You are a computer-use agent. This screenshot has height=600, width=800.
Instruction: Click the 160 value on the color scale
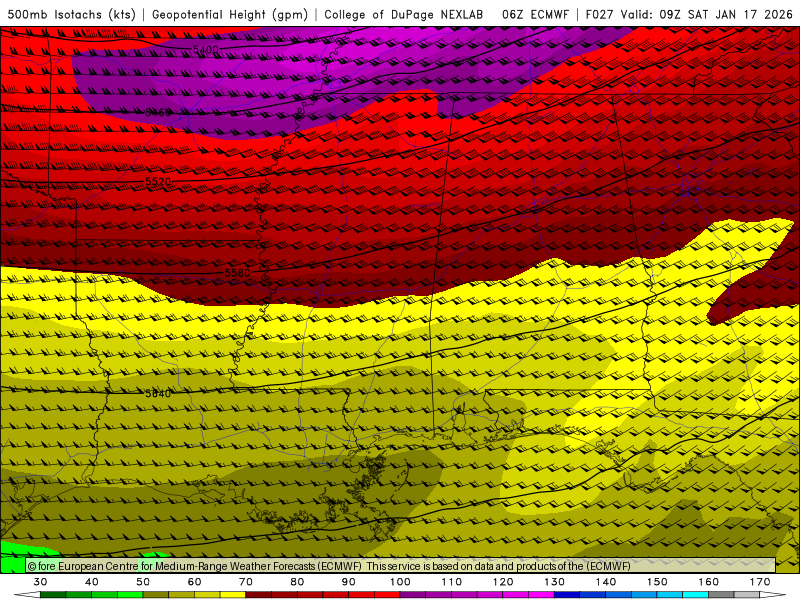(x=709, y=582)
